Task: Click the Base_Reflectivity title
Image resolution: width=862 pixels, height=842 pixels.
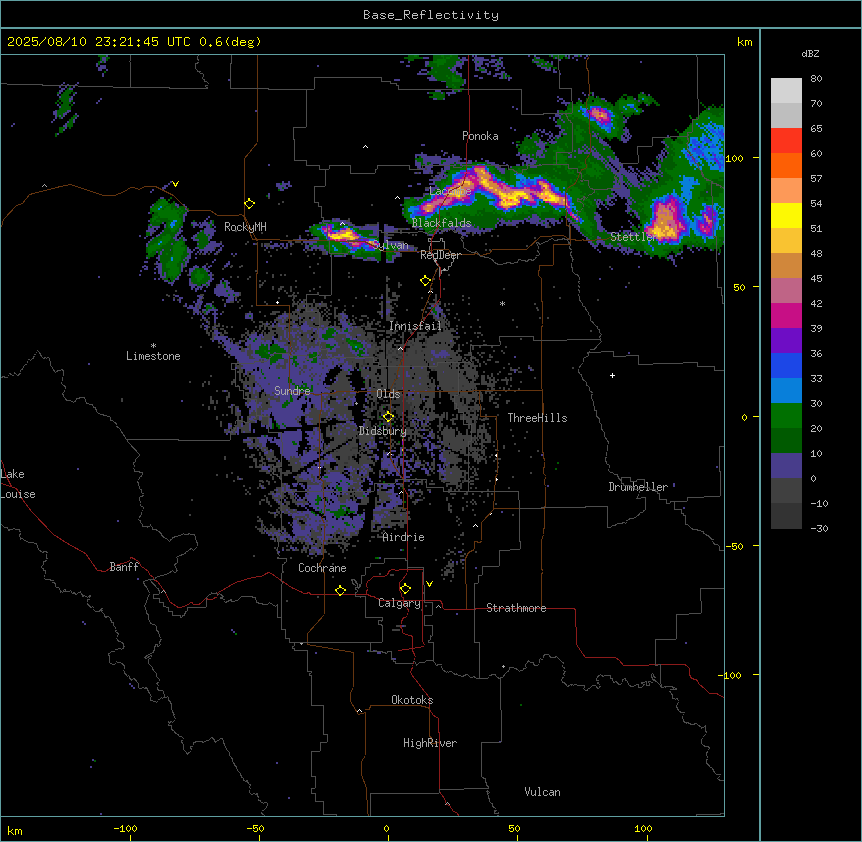Action: coord(431,15)
